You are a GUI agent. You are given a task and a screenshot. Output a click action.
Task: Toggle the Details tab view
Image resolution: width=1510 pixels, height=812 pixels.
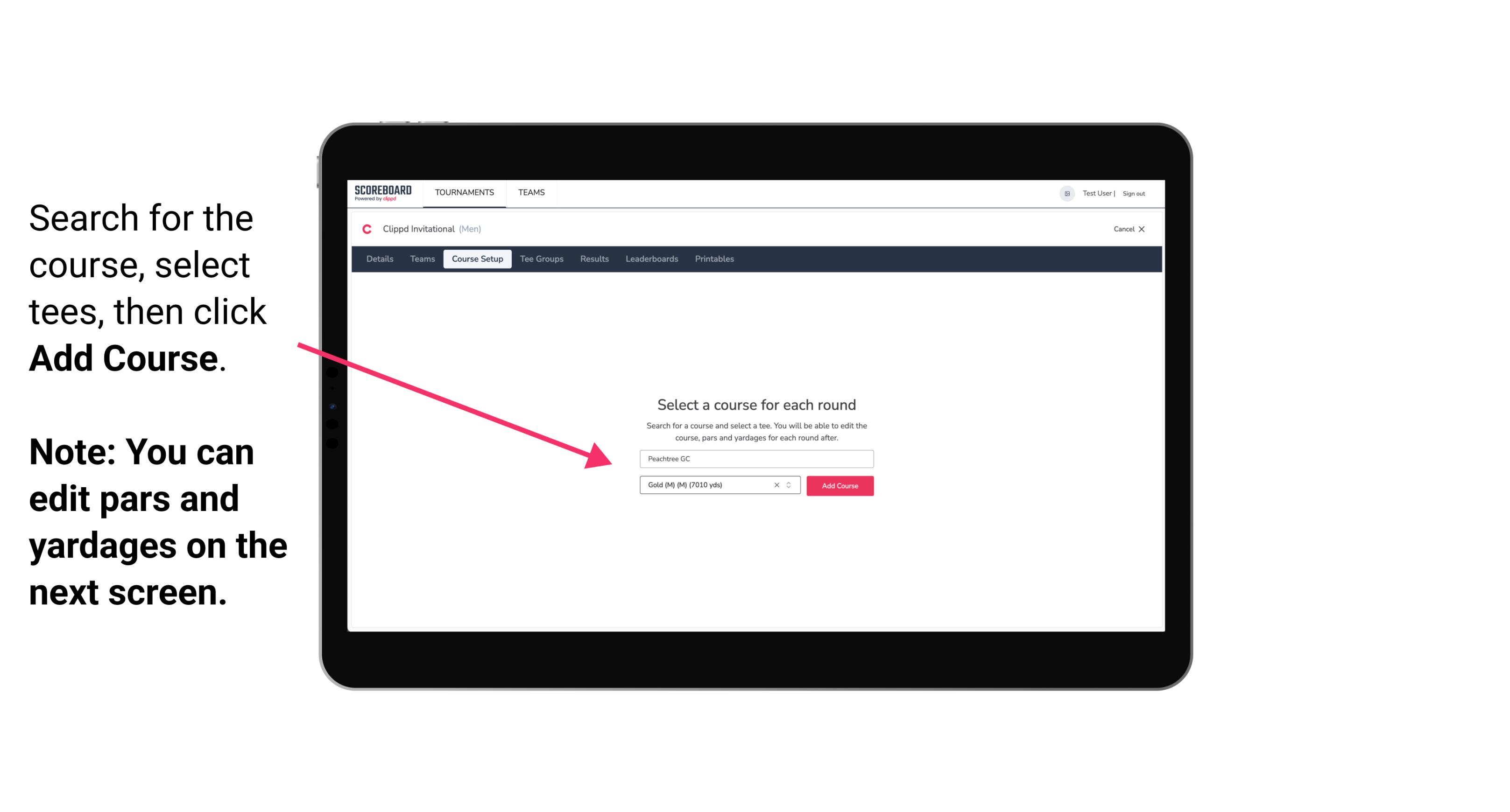click(379, 259)
